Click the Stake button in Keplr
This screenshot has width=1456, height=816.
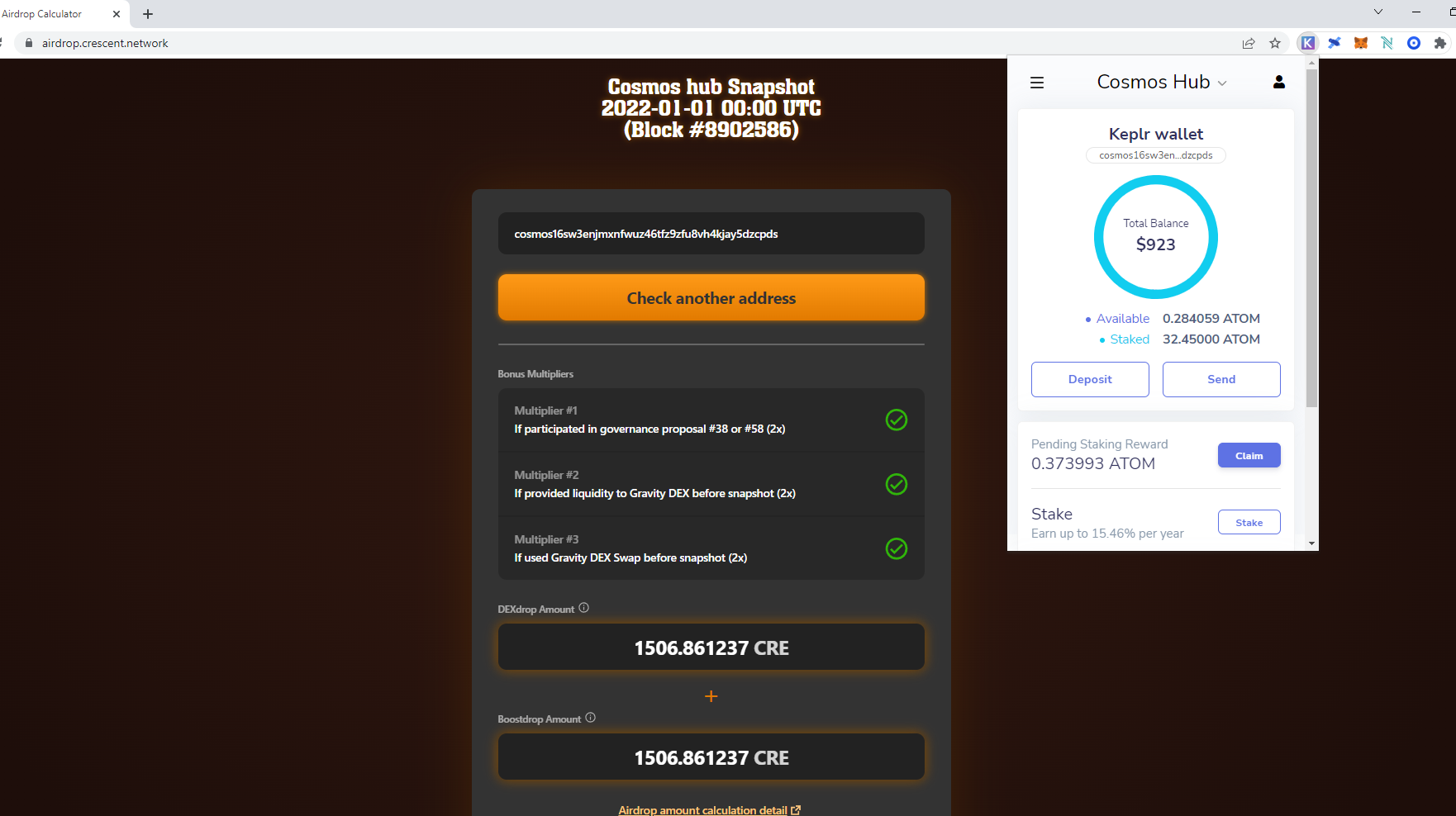(1249, 522)
